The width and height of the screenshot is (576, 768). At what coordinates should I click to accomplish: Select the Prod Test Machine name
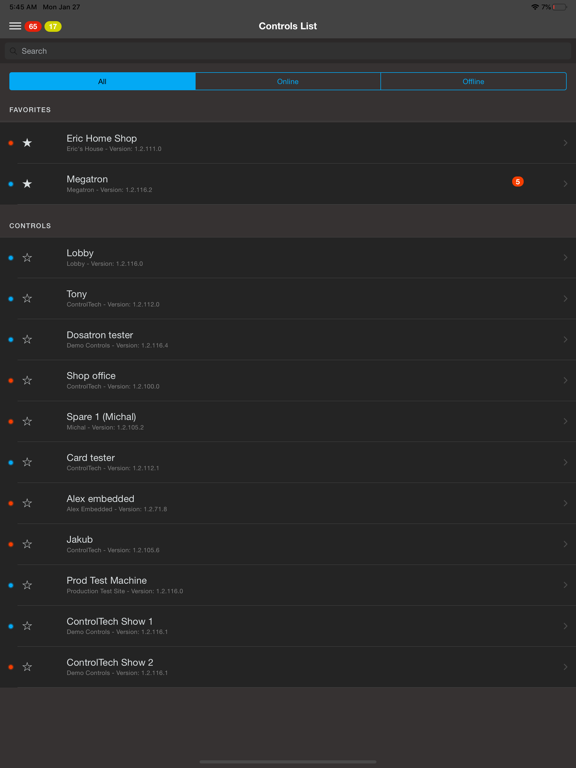point(107,580)
